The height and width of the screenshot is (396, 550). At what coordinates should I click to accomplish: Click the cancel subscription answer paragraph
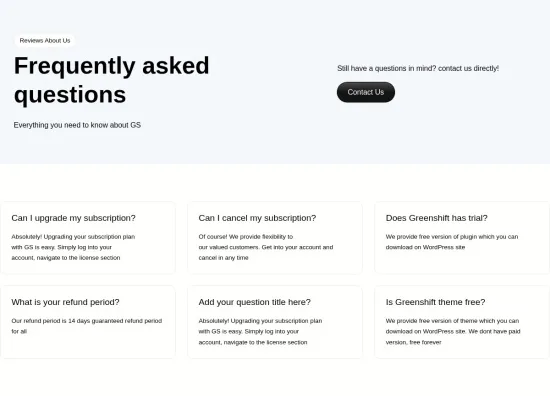pos(266,247)
